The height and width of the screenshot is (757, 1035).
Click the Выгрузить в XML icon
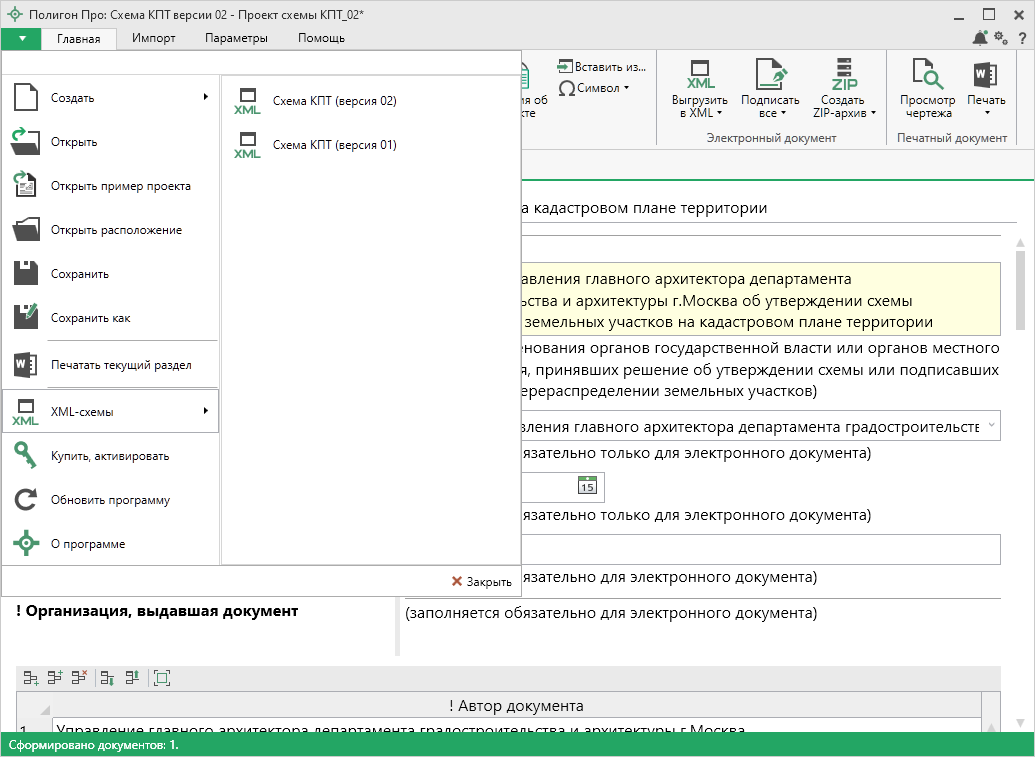coord(700,76)
